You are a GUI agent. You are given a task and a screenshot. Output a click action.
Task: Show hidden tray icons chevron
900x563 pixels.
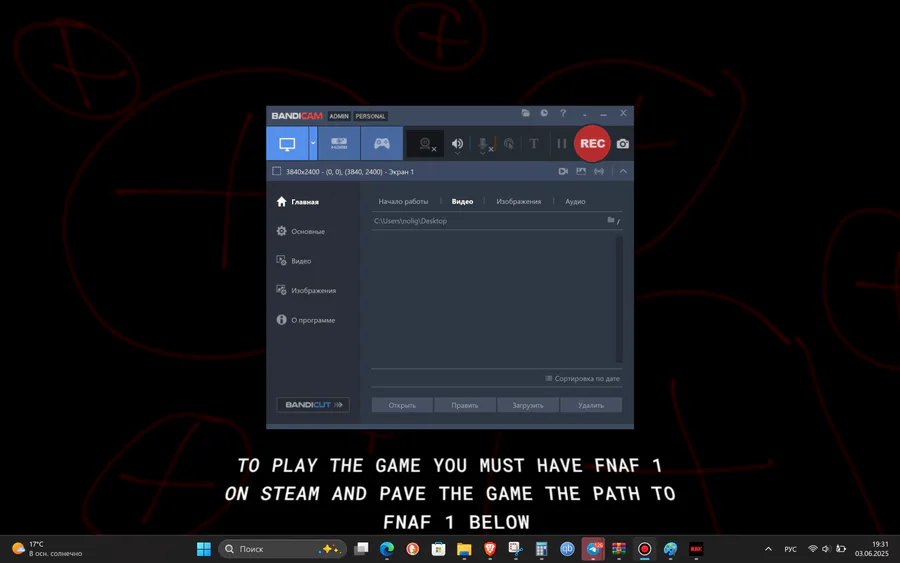point(768,549)
